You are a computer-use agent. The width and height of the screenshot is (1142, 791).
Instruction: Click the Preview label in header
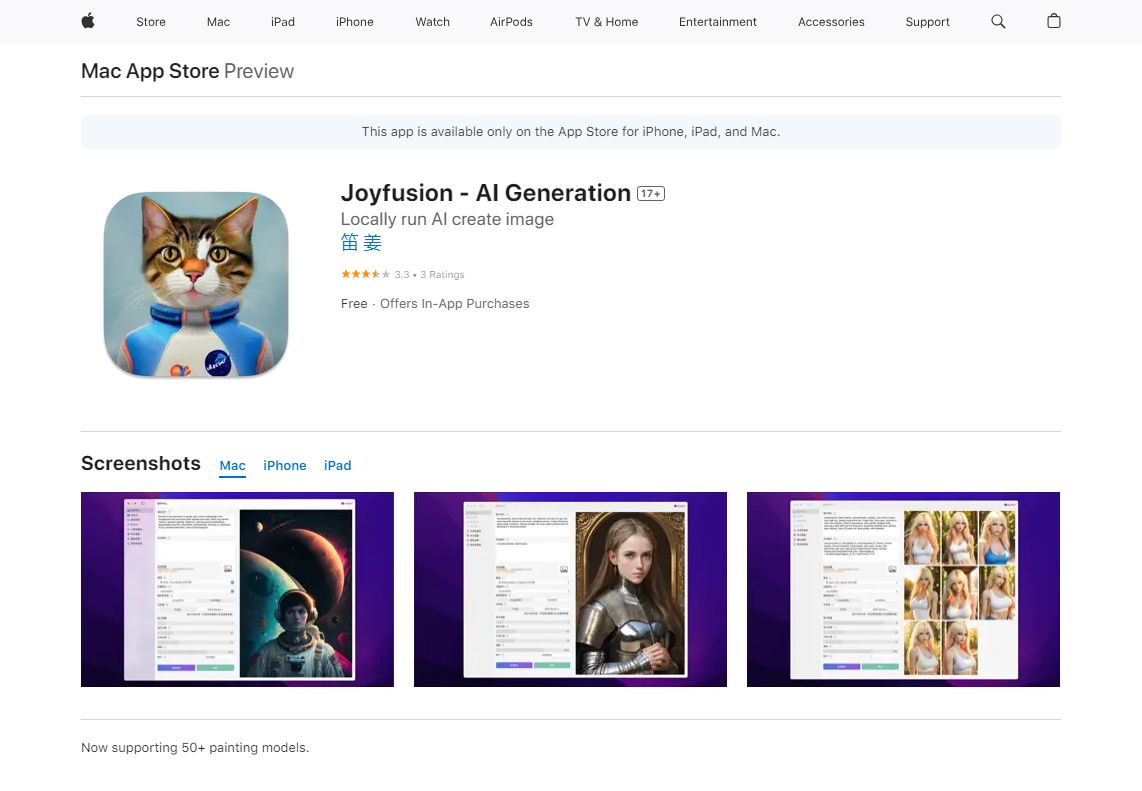point(259,71)
